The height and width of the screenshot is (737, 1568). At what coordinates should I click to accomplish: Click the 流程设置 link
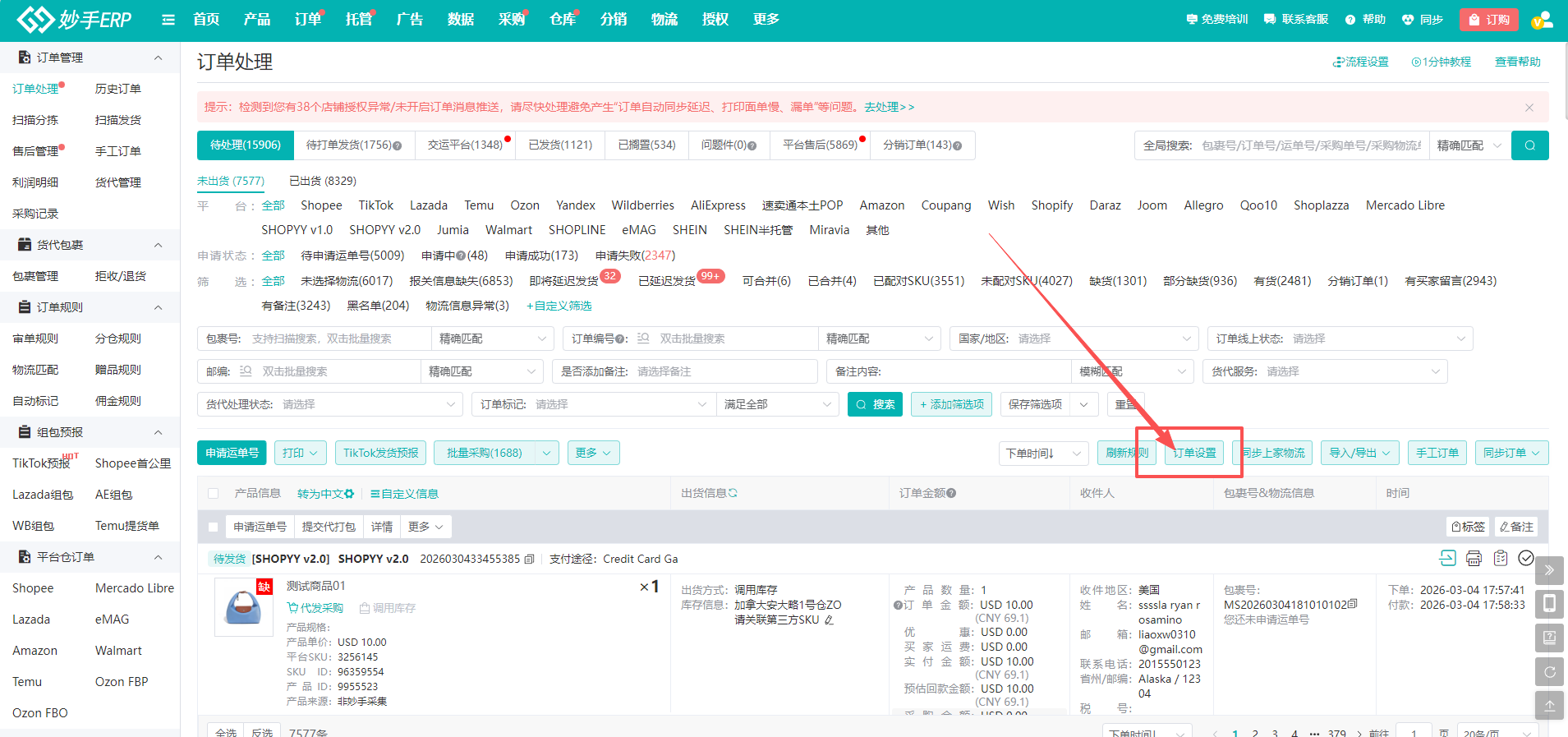(1360, 62)
